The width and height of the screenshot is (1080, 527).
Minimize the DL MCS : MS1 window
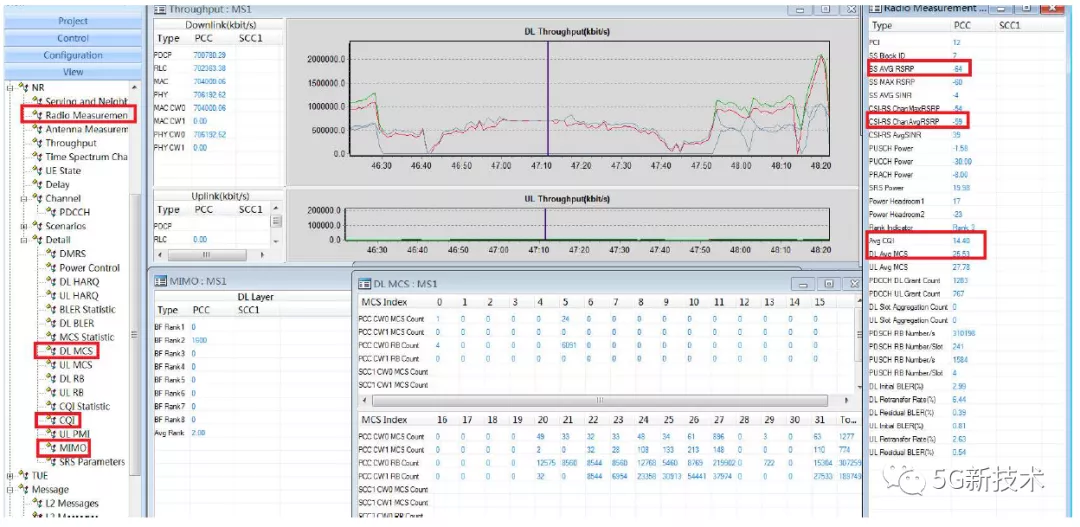coord(802,283)
